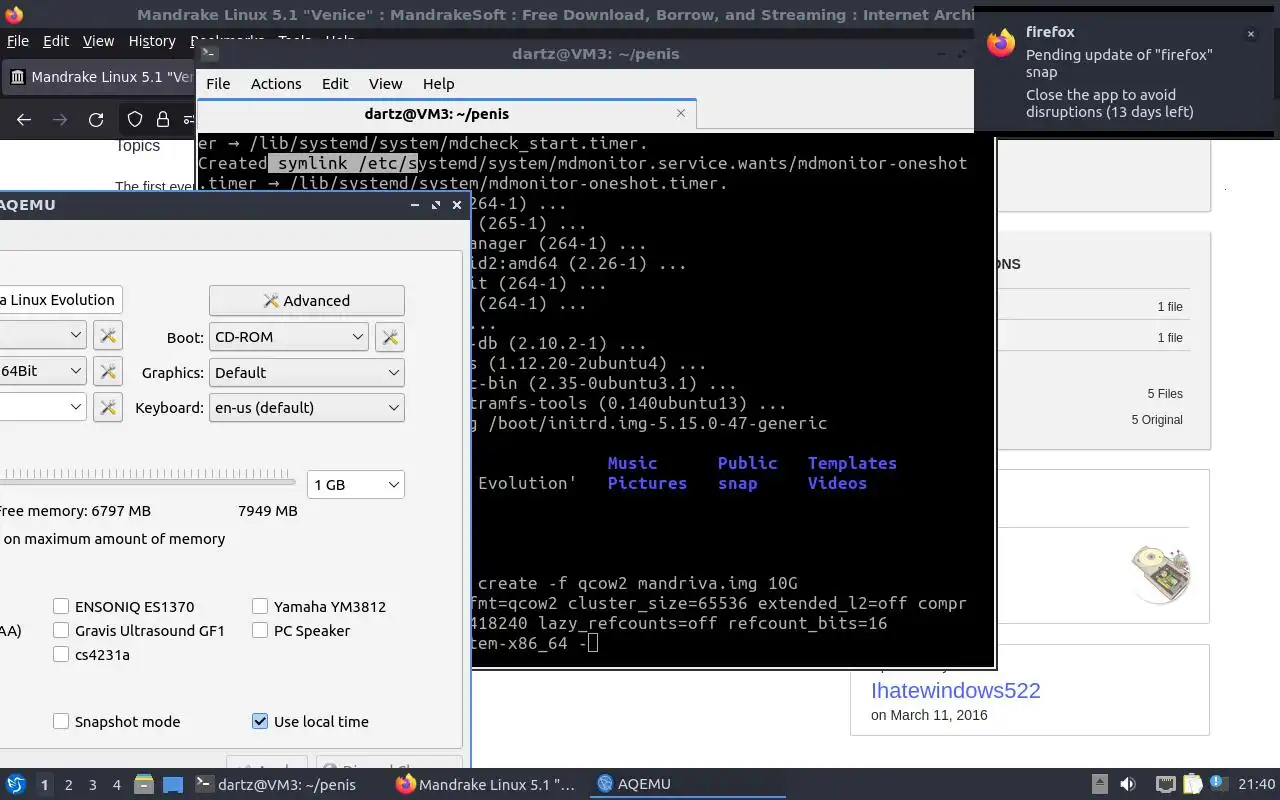
Task: Open Firefox History menu
Action: 152,41
